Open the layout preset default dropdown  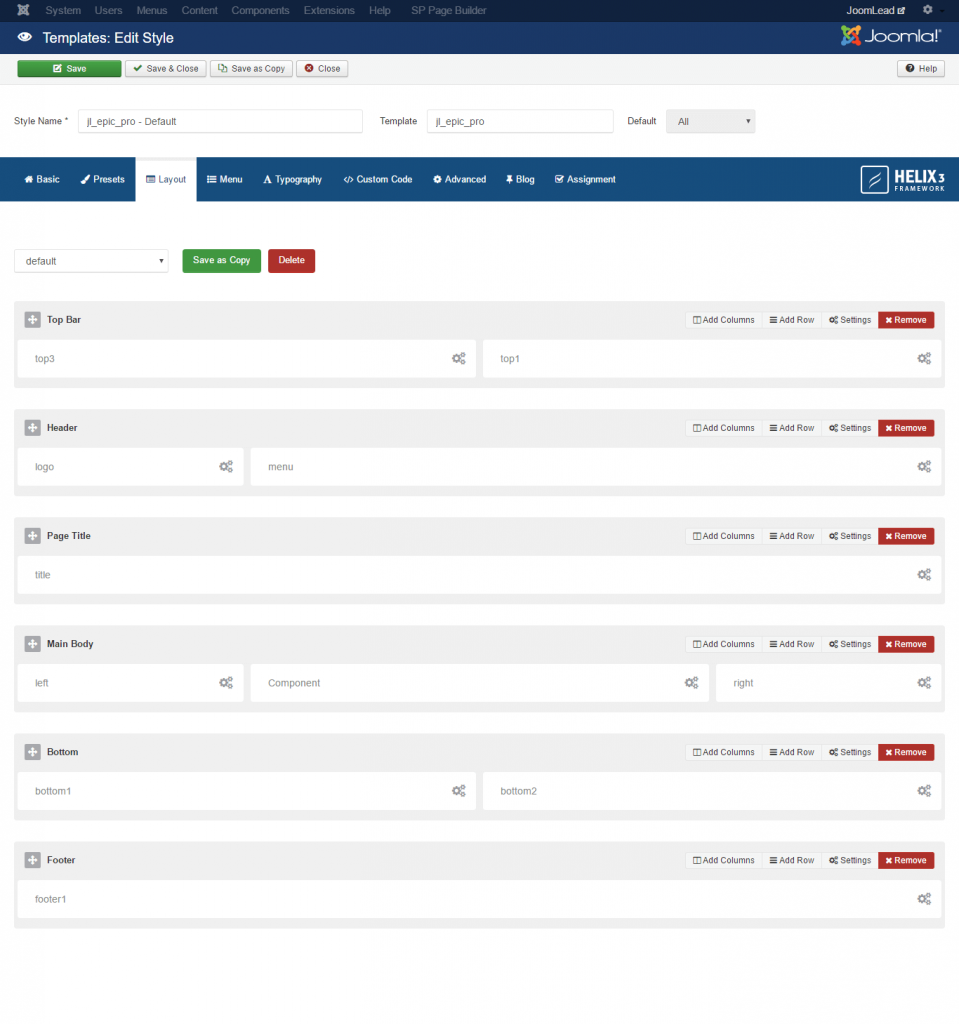90,260
